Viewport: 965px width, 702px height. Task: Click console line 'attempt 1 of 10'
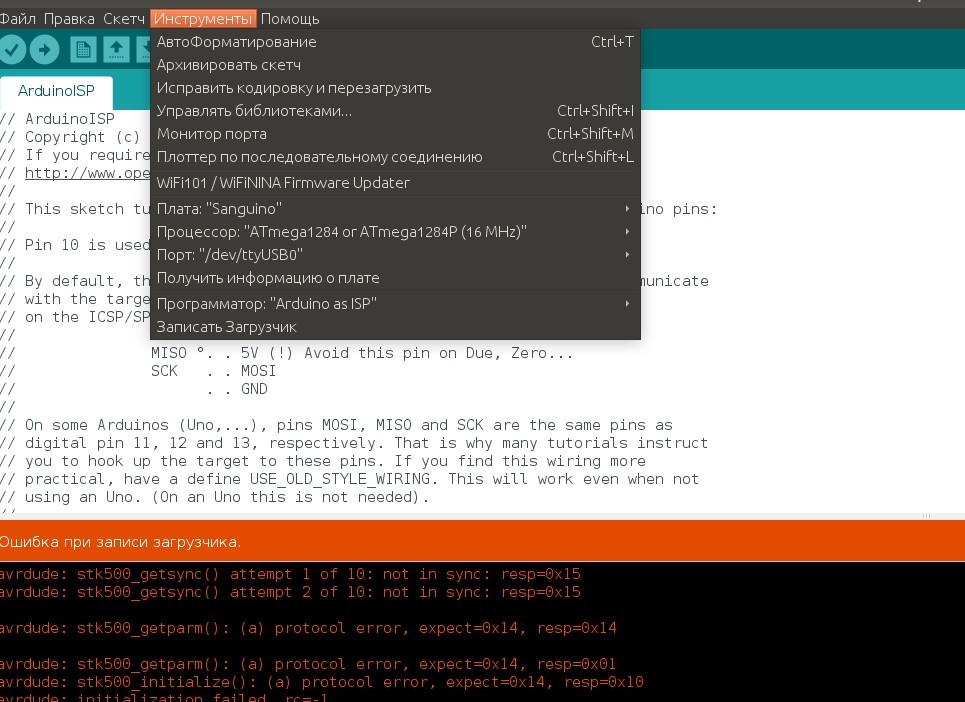[x=290, y=574]
